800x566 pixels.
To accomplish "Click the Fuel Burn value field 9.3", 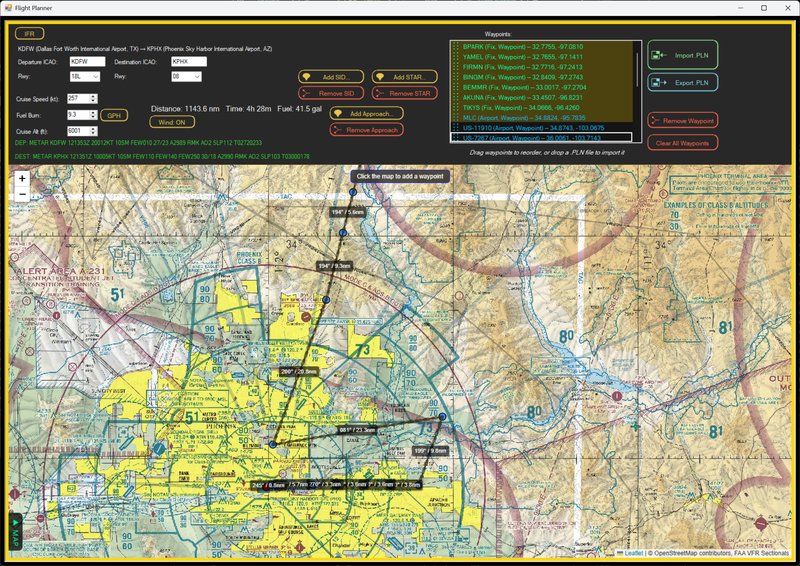I will point(79,115).
